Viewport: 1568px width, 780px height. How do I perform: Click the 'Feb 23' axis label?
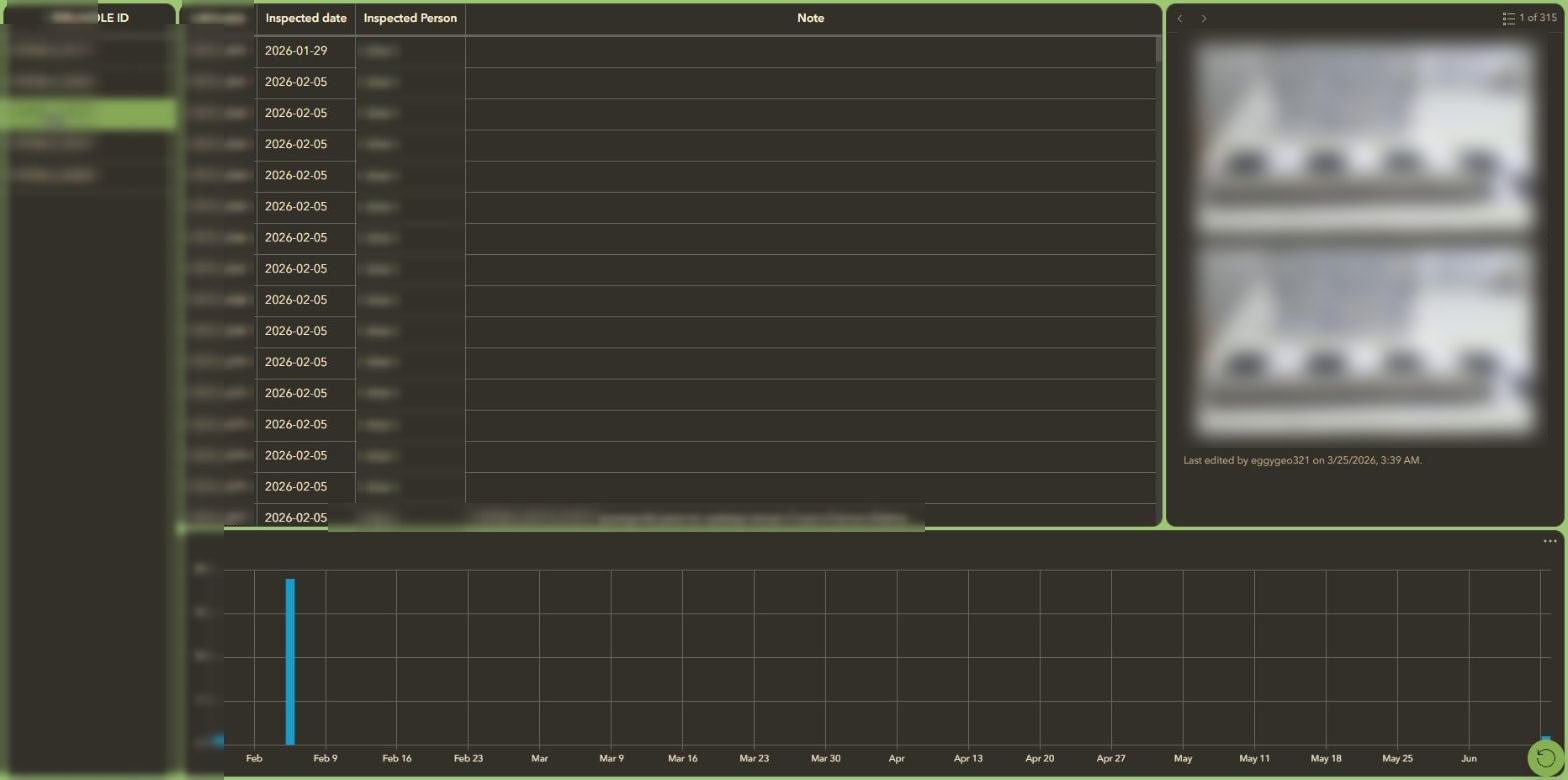point(468,758)
